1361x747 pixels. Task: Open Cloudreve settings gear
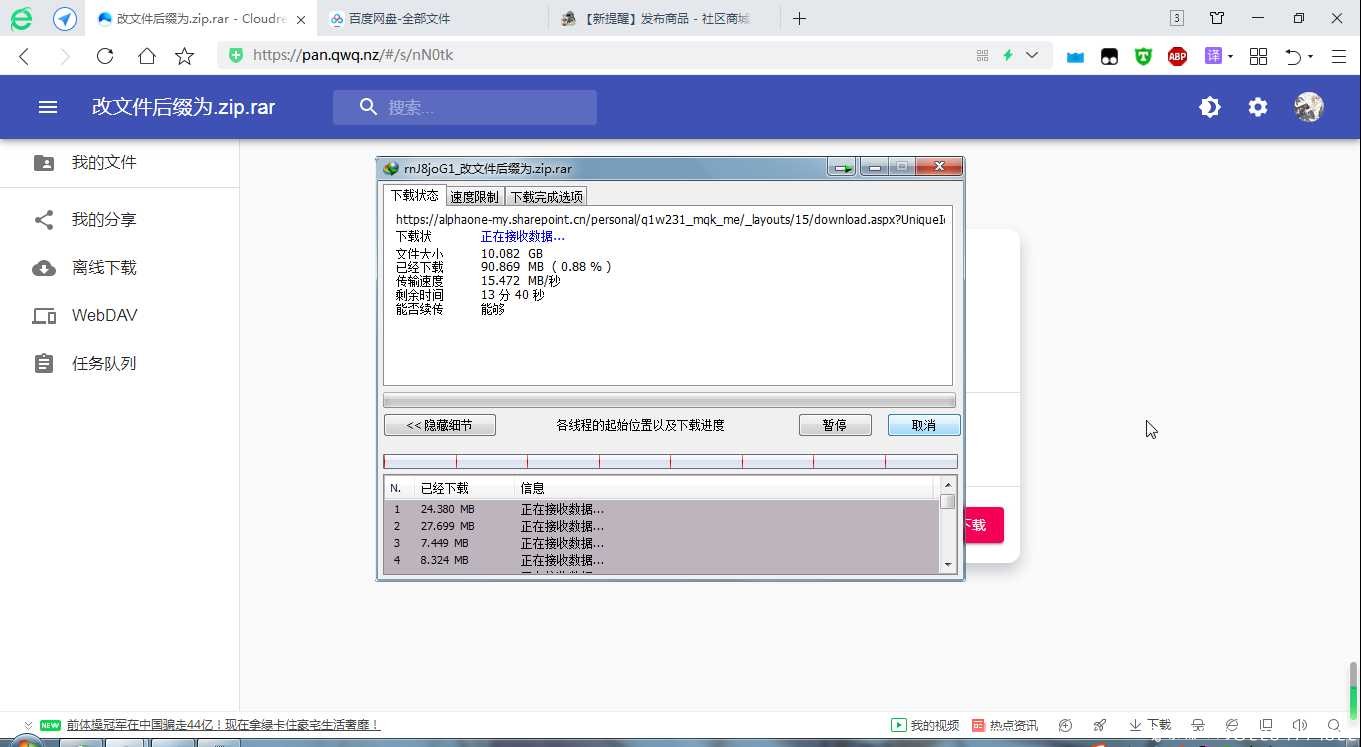pyautogui.click(x=1258, y=107)
